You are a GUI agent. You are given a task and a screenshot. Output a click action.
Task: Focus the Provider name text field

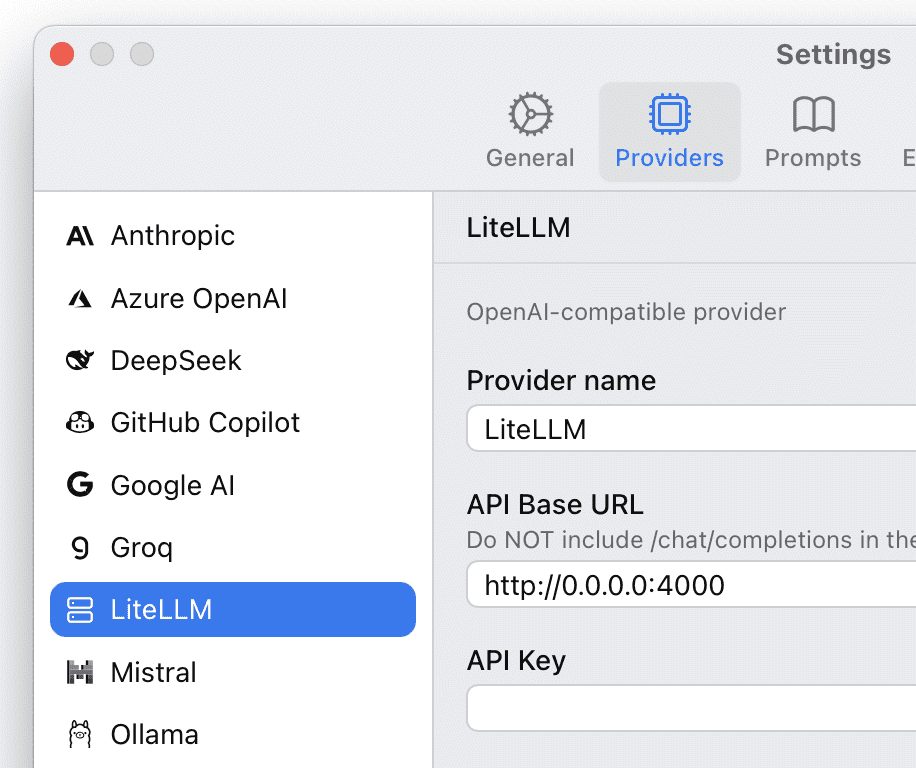pyautogui.click(x=692, y=430)
